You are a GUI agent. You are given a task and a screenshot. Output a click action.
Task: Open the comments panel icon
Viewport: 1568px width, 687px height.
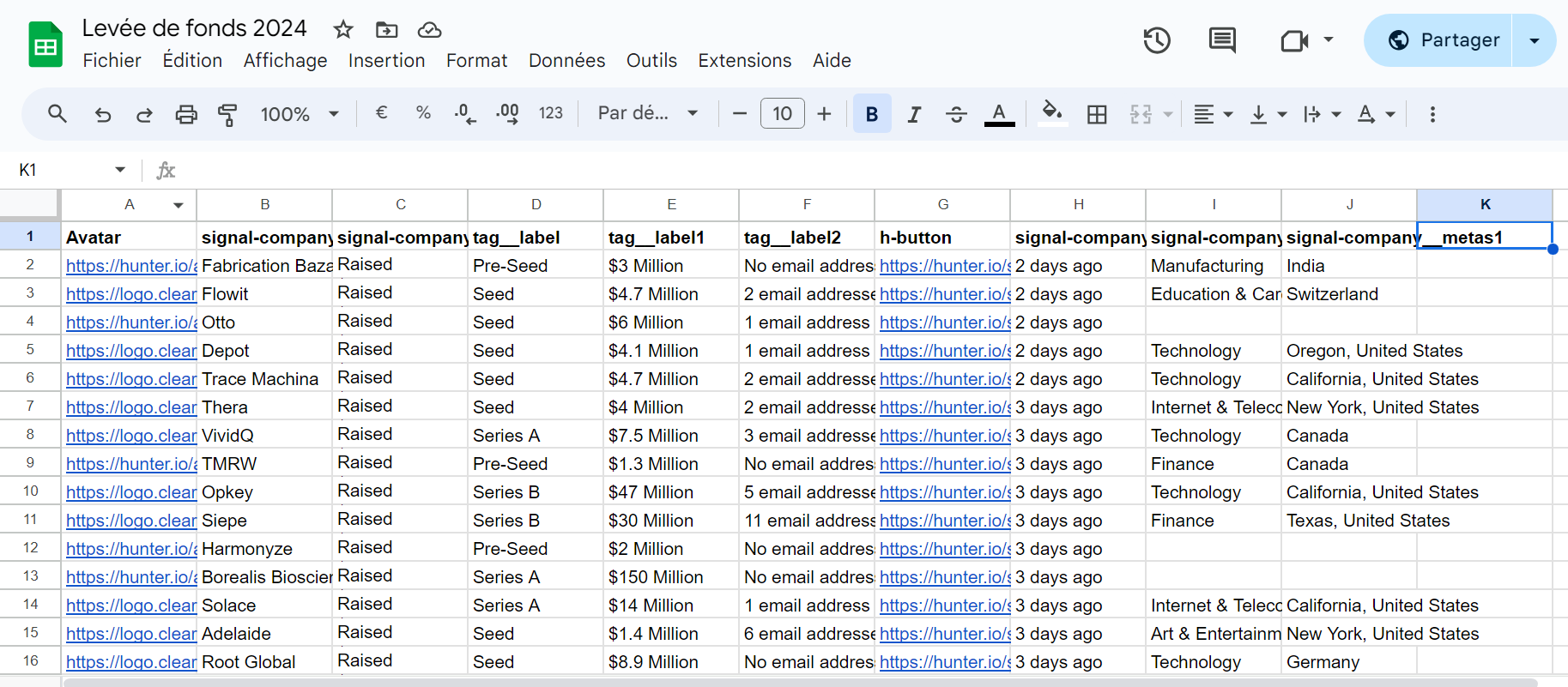coord(1221,40)
